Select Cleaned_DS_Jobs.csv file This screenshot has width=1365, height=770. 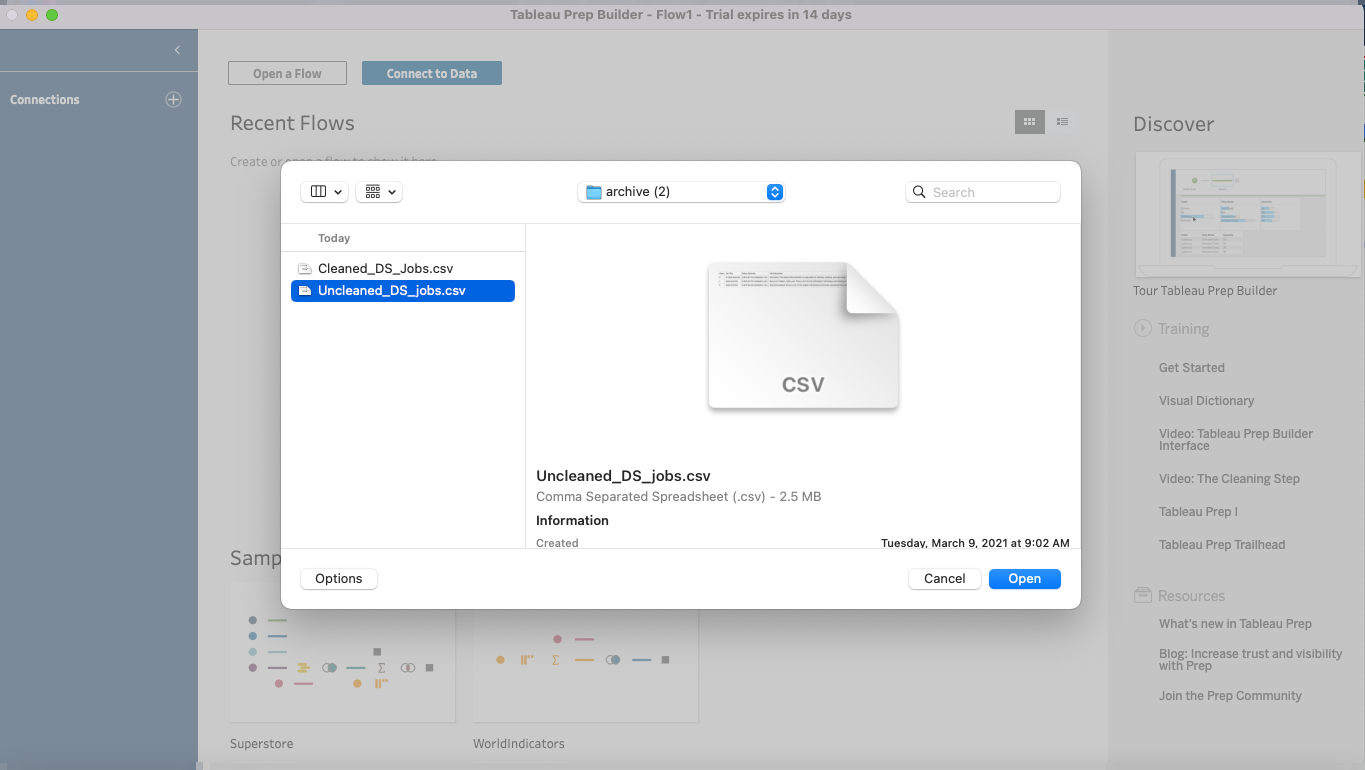403,269
